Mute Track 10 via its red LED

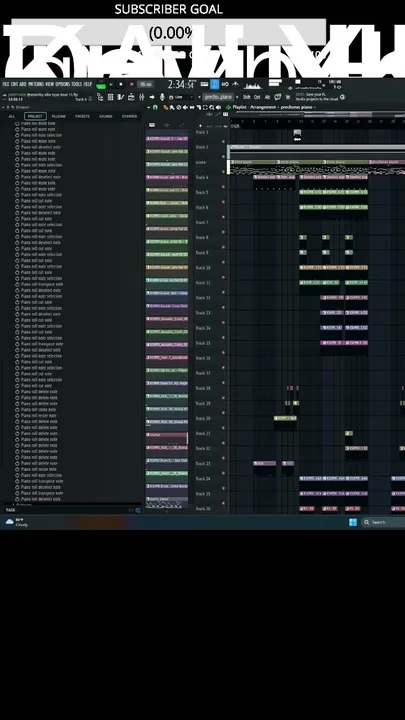[224, 277]
